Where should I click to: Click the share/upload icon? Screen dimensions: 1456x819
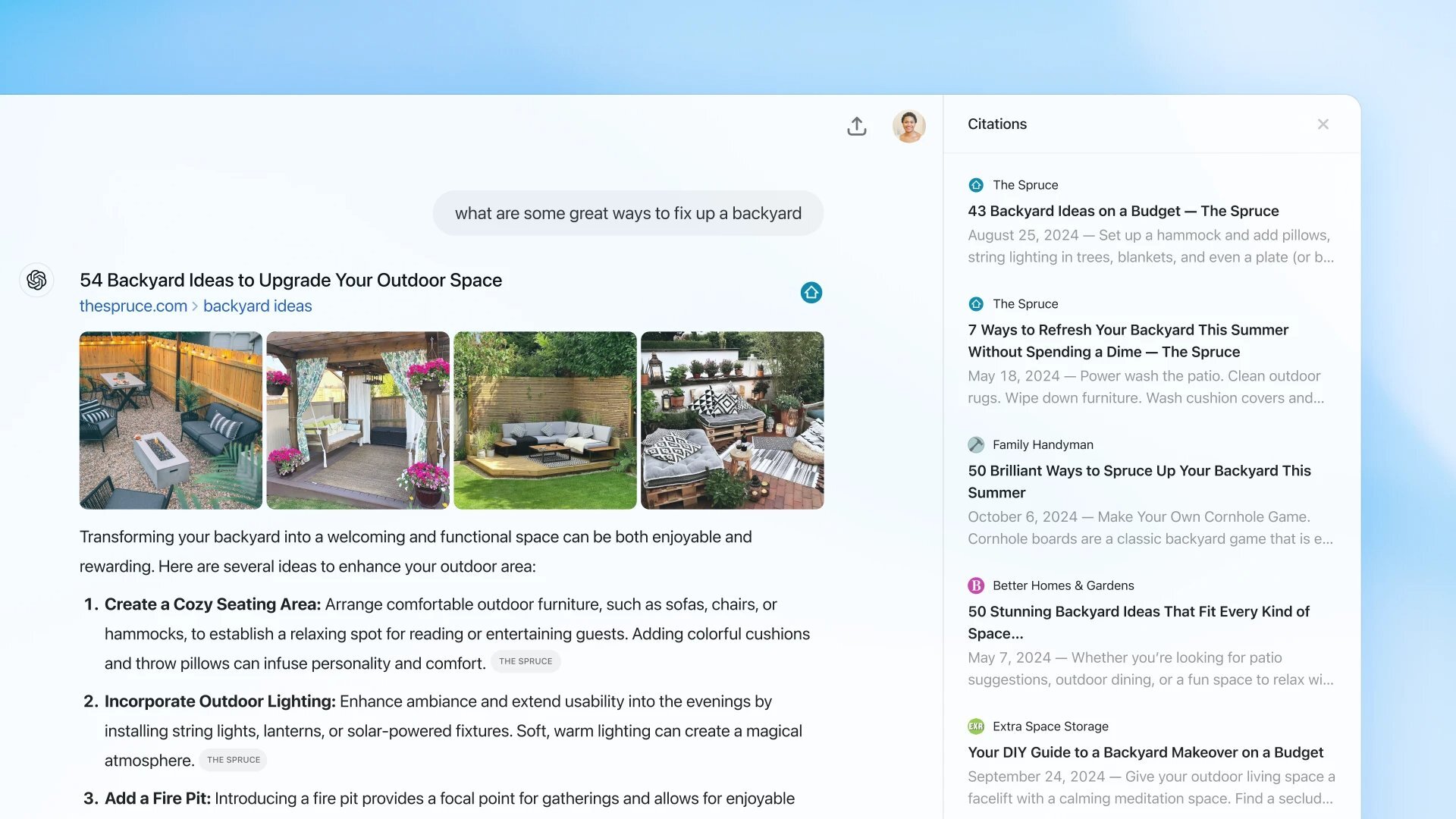pos(856,125)
